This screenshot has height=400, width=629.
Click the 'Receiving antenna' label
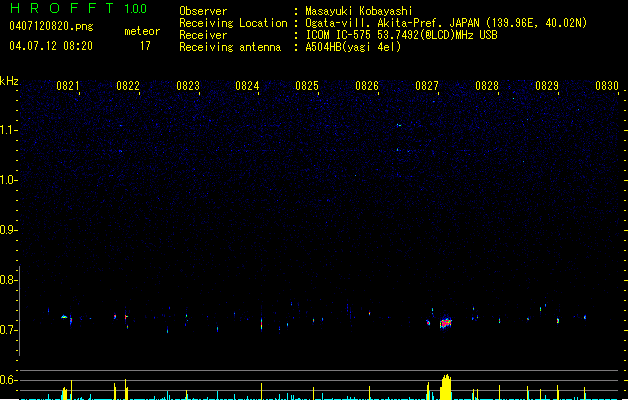click(230, 47)
